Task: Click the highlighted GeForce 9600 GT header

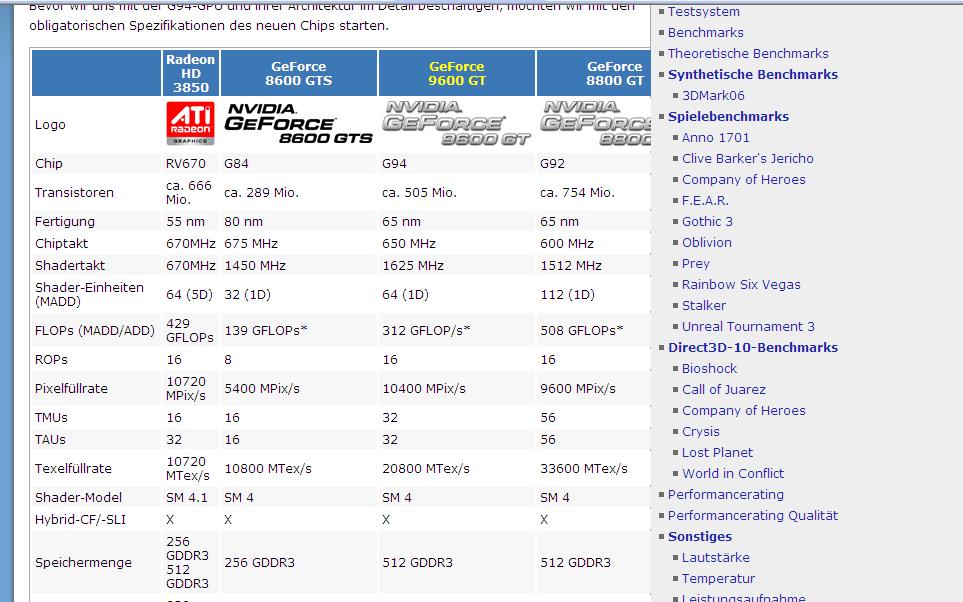Action: [x=456, y=73]
